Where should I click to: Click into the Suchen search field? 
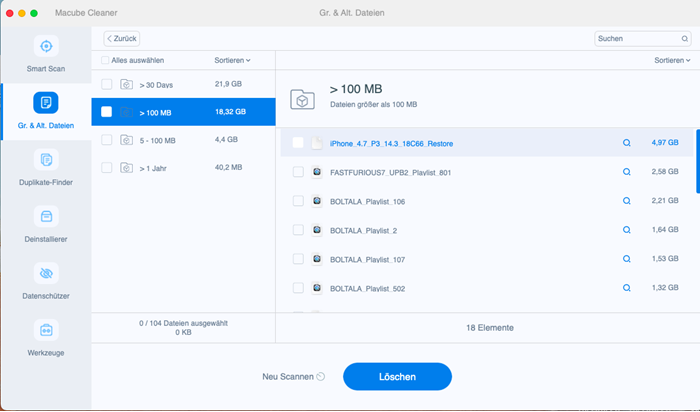[x=642, y=39]
